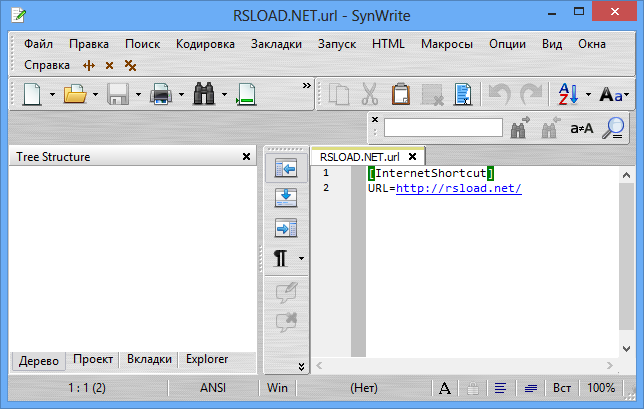Screen dimensions: 644x409
Task: Open the Поиск menu
Action: pyautogui.click(x=143, y=44)
